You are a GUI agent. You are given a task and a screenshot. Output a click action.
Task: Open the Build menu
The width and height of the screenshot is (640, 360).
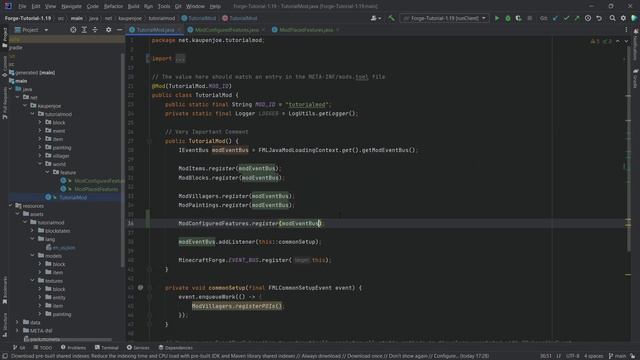133,6
